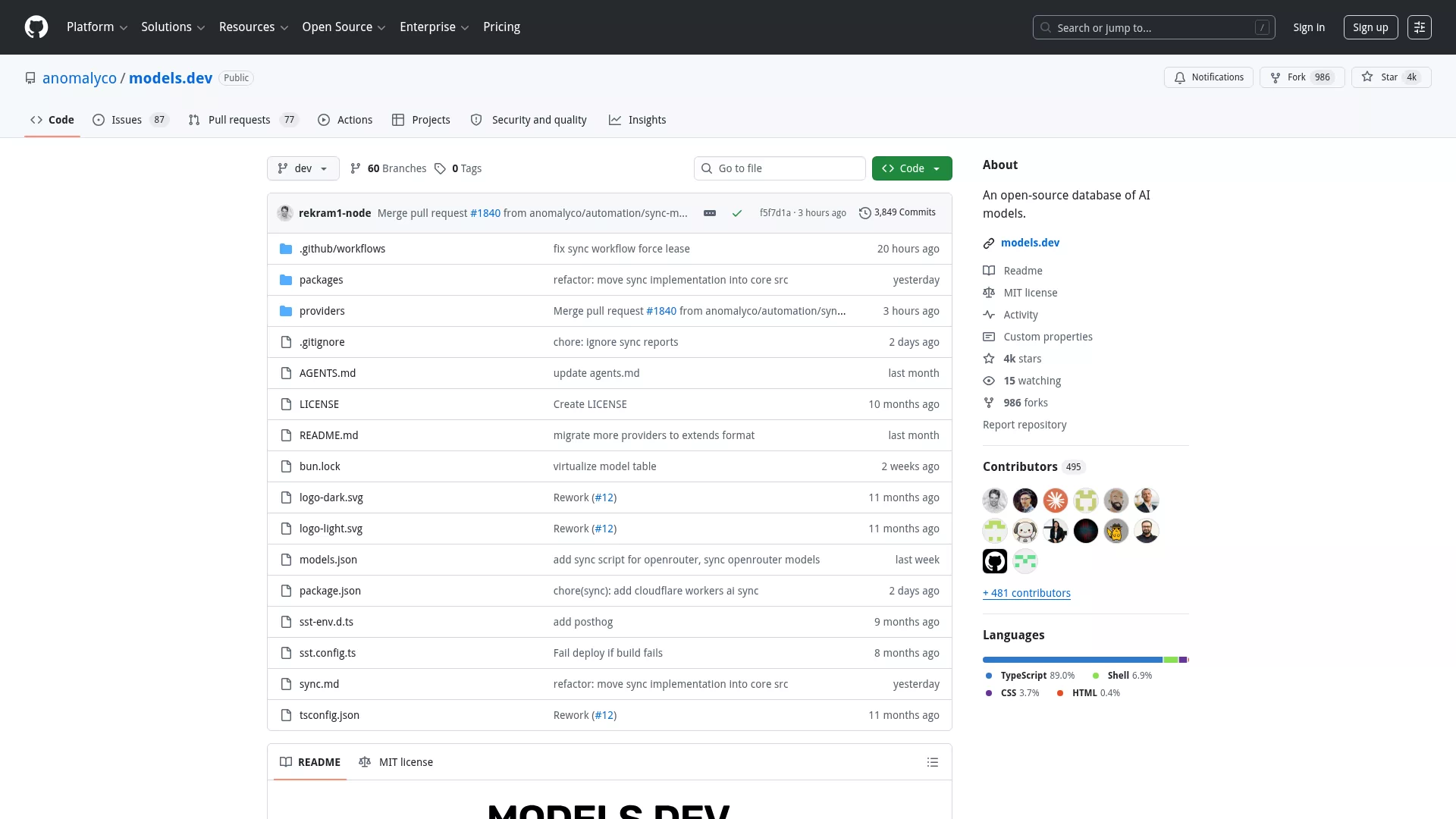
Task: Click the CSS 3.7% language entry
Action: pyautogui.click(x=1012, y=693)
